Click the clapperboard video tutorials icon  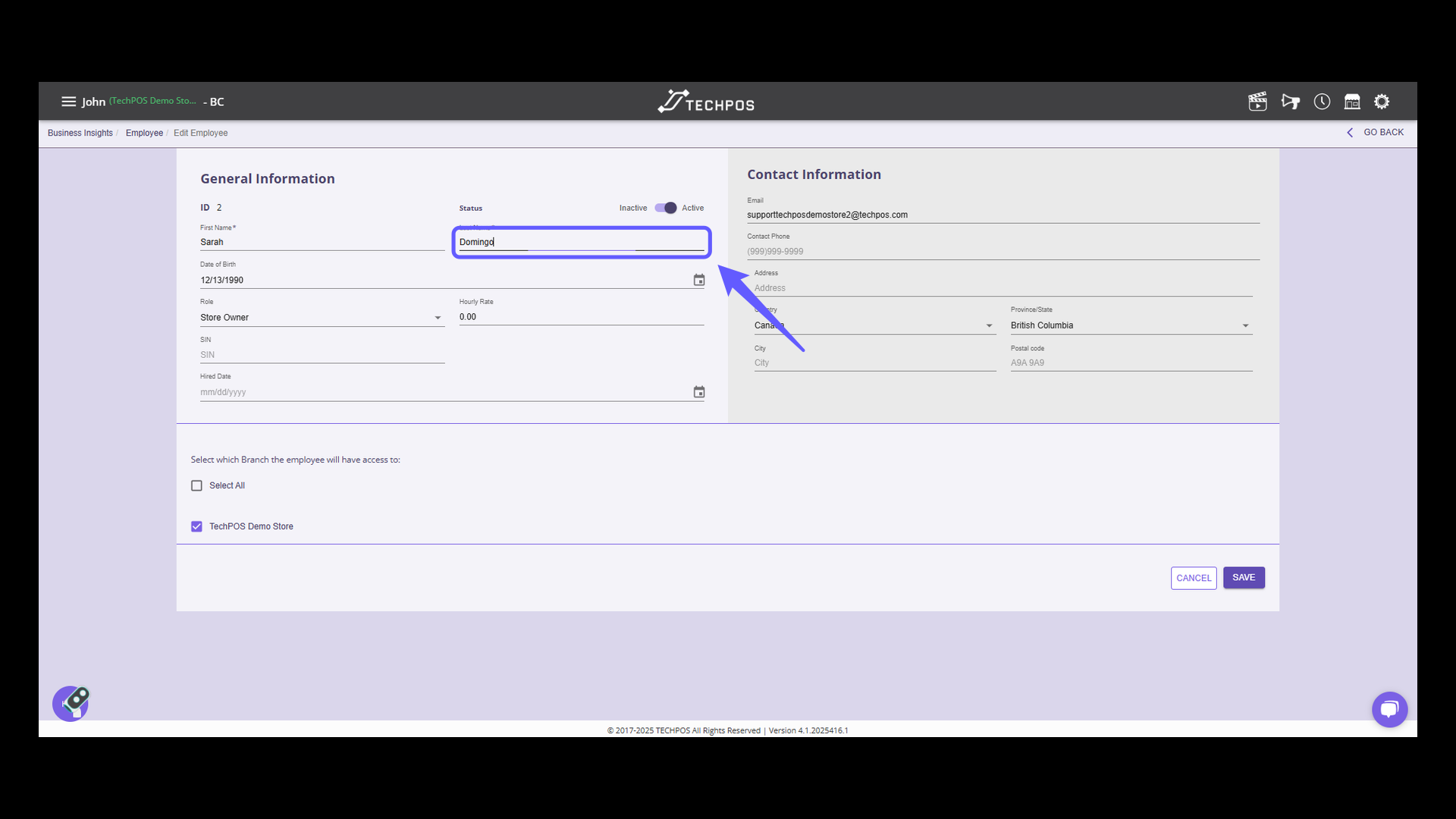[x=1257, y=102]
